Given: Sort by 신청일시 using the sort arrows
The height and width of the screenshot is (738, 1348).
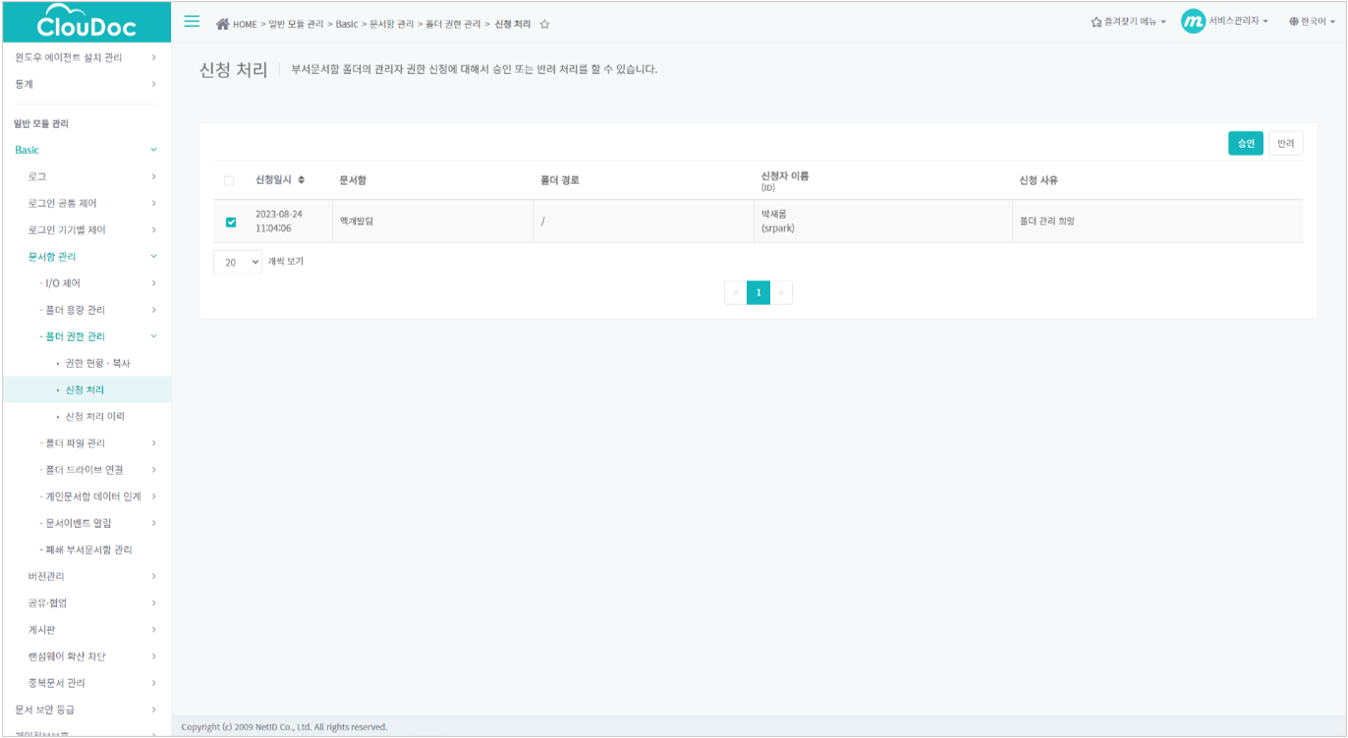Looking at the screenshot, I should 301,180.
